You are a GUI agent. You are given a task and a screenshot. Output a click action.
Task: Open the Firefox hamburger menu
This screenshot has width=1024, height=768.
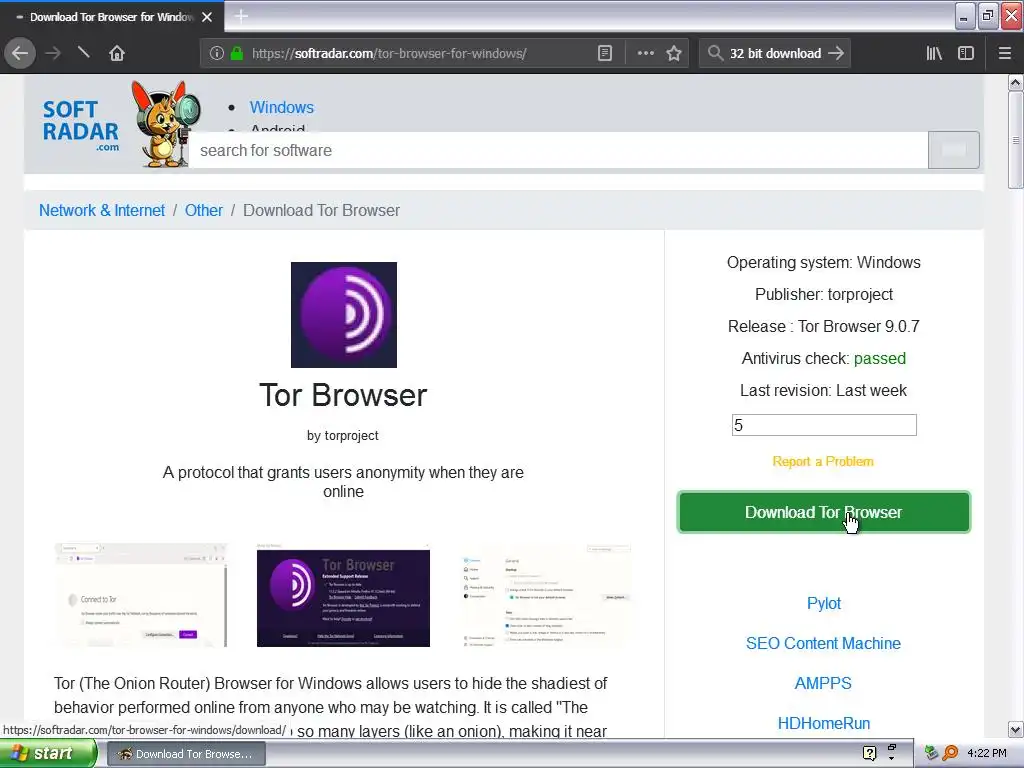1004,54
